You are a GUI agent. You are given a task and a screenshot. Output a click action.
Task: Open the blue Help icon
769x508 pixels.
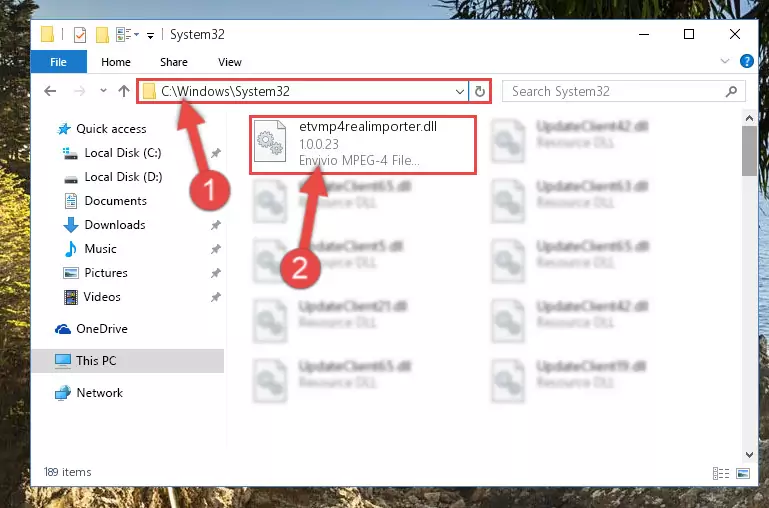[746, 61]
